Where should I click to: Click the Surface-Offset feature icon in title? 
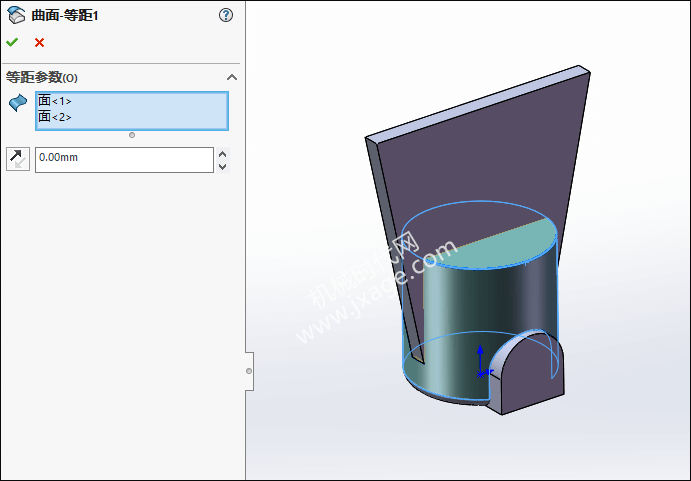pyautogui.click(x=16, y=15)
